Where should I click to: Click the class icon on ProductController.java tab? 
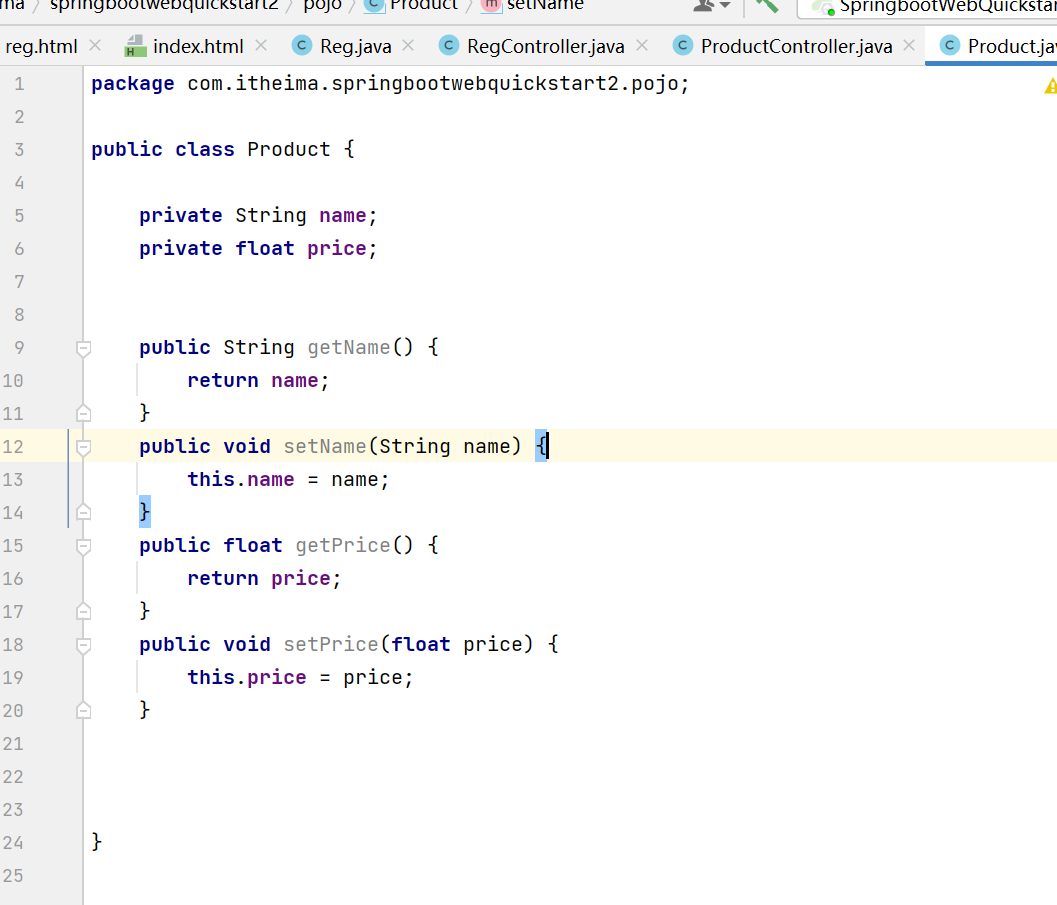pyautogui.click(x=682, y=45)
